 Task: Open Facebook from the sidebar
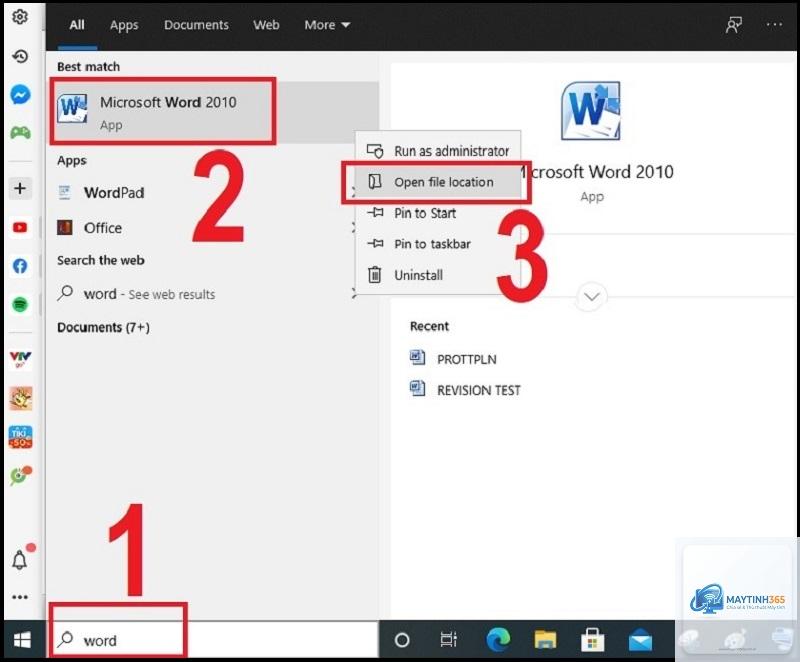pyautogui.click(x=20, y=266)
